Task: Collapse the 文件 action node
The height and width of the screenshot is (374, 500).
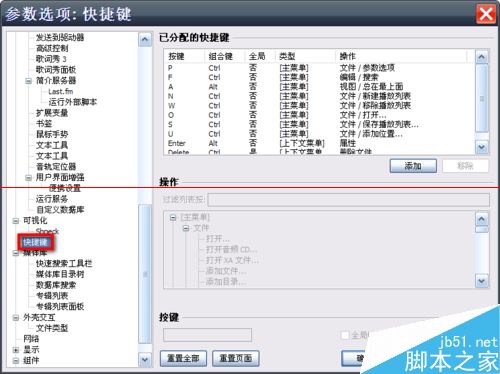Action: click(x=186, y=228)
